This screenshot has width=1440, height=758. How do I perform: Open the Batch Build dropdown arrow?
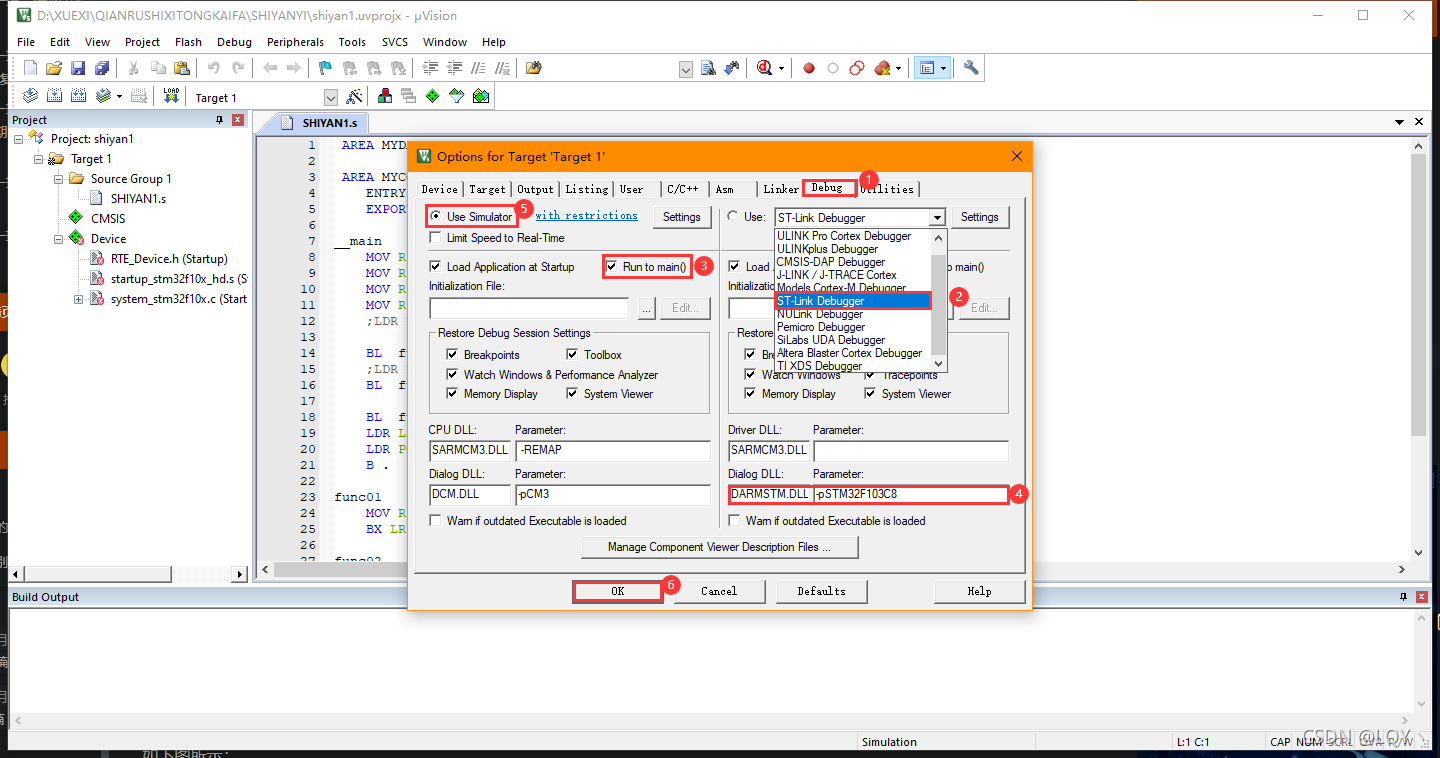(119, 96)
